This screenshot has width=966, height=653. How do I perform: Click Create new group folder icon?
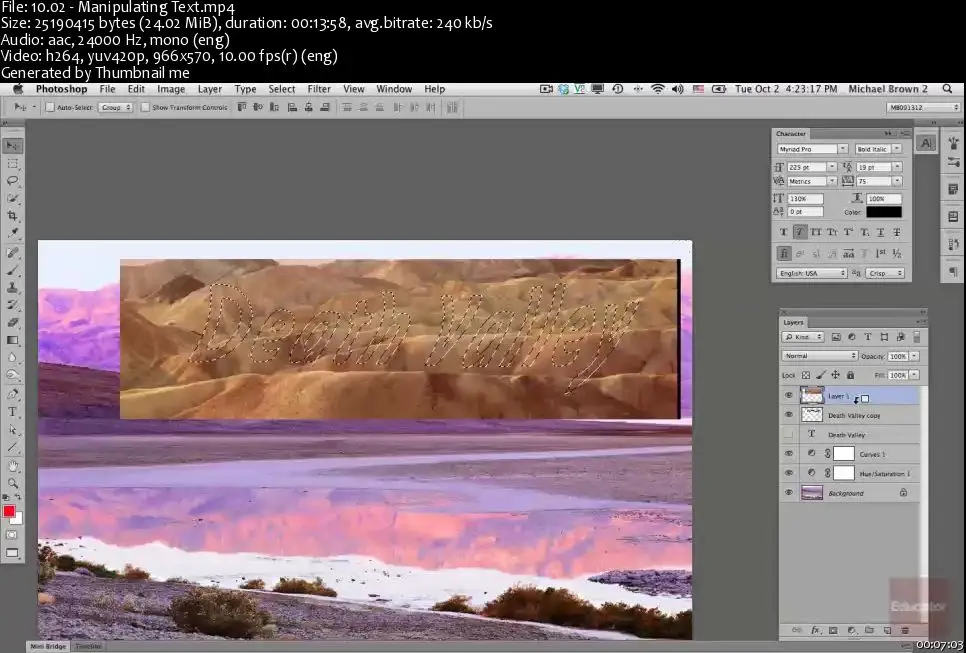pos(869,630)
